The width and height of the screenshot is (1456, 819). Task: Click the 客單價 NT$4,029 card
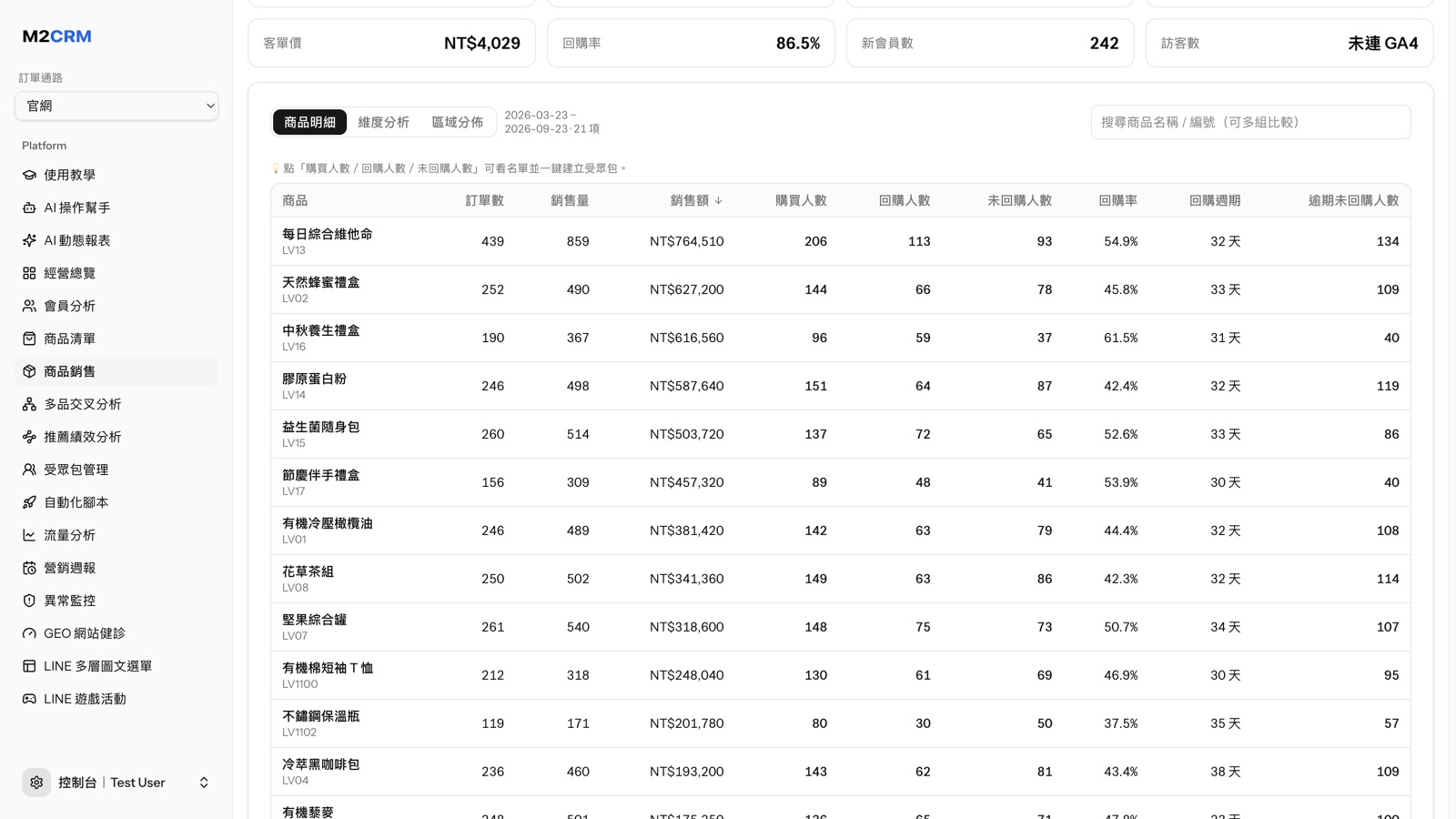tap(391, 43)
